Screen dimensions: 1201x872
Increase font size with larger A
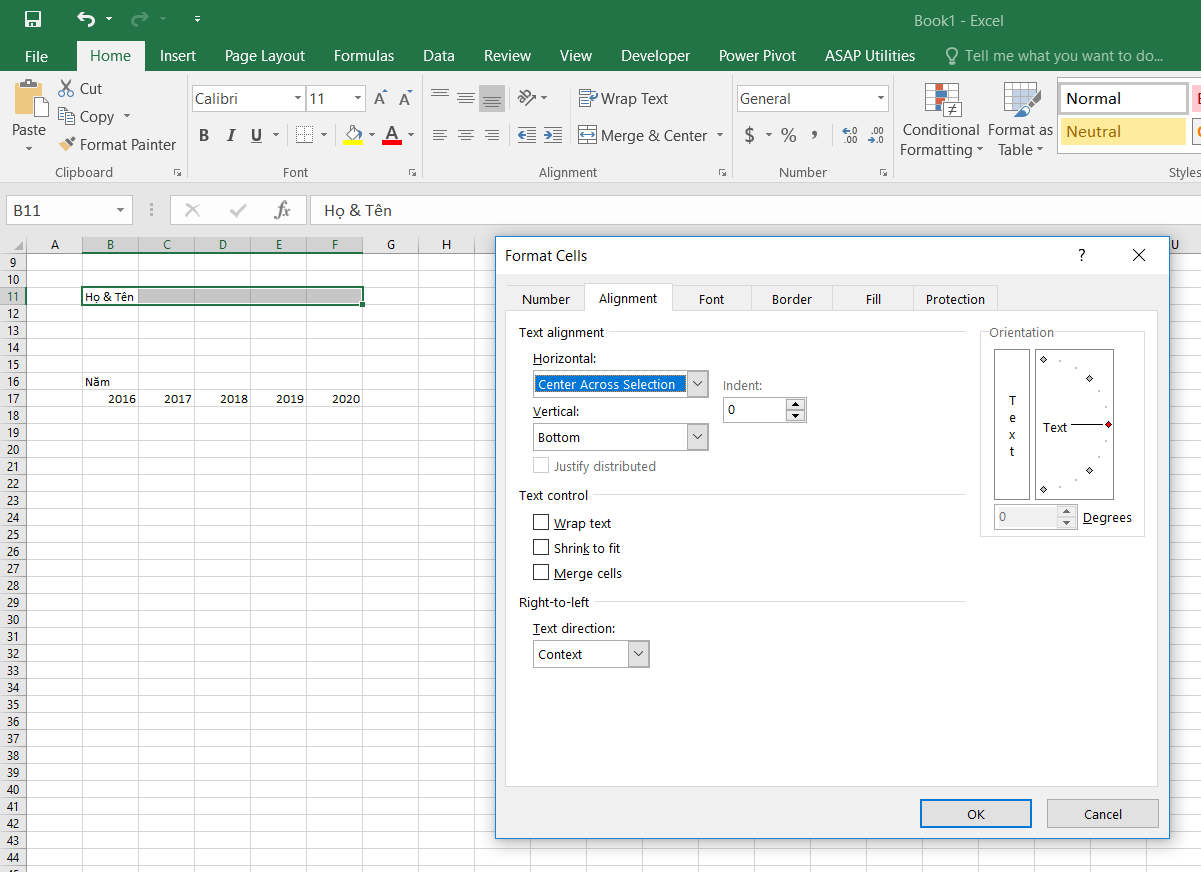tap(380, 99)
